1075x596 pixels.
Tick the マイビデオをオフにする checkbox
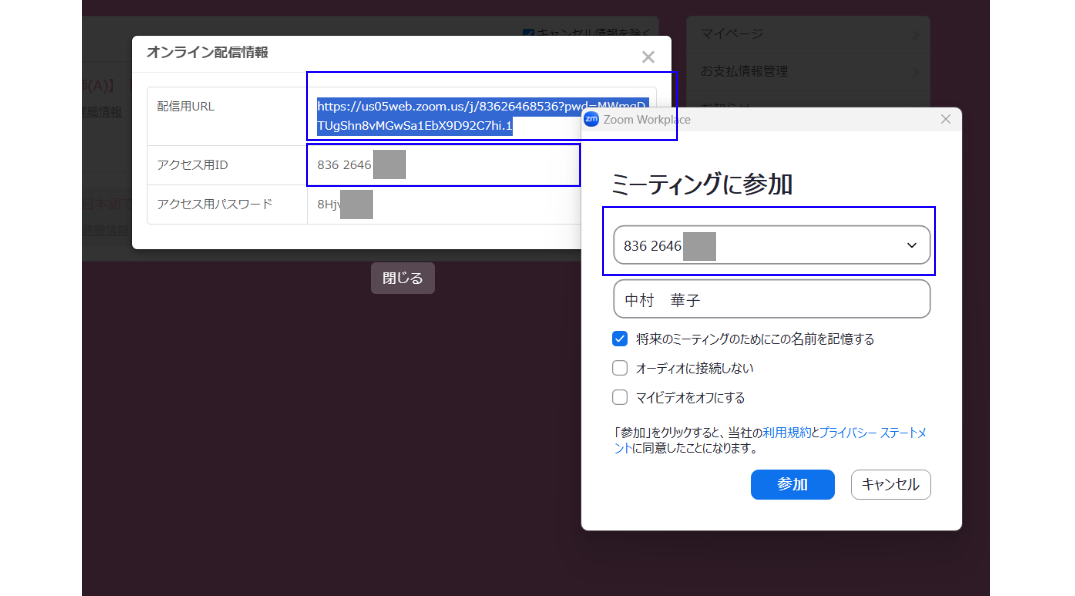coord(620,397)
